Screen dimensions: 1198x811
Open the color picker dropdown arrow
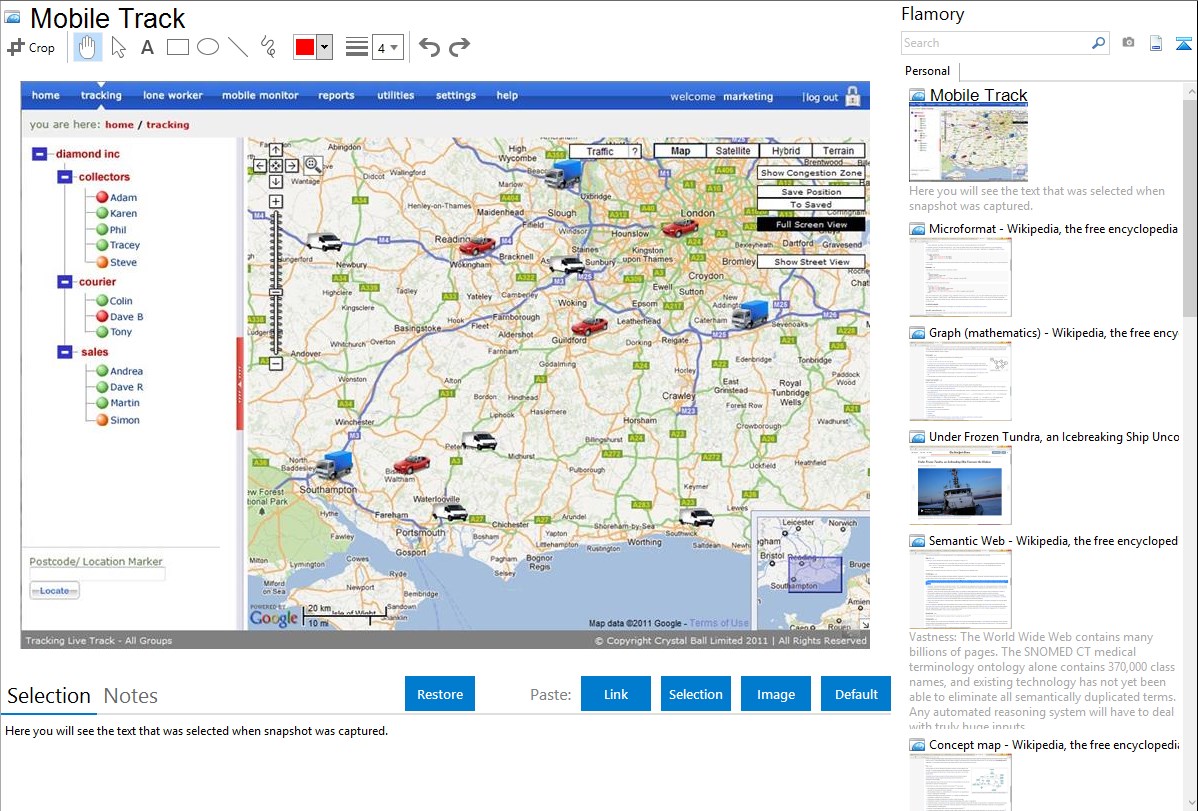324,47
